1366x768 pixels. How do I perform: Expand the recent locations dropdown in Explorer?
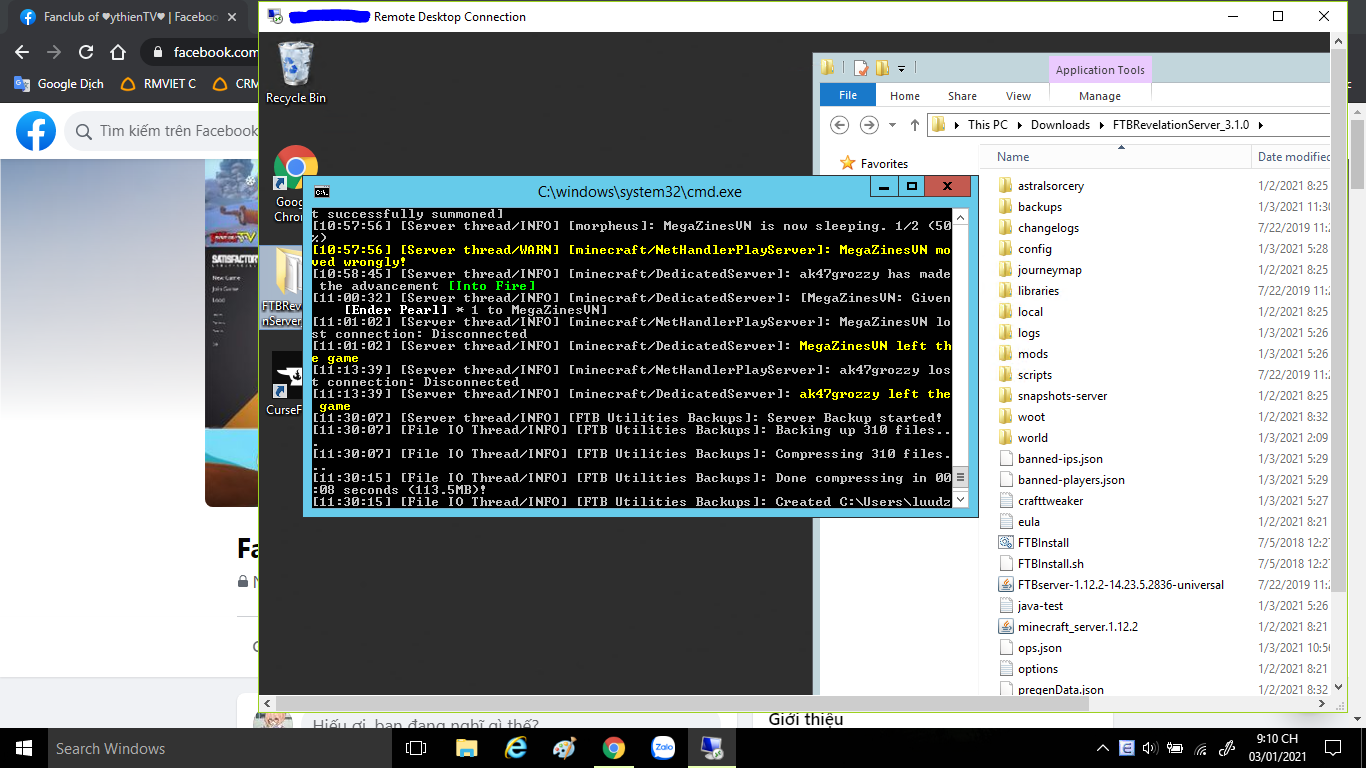coord(892,125)
